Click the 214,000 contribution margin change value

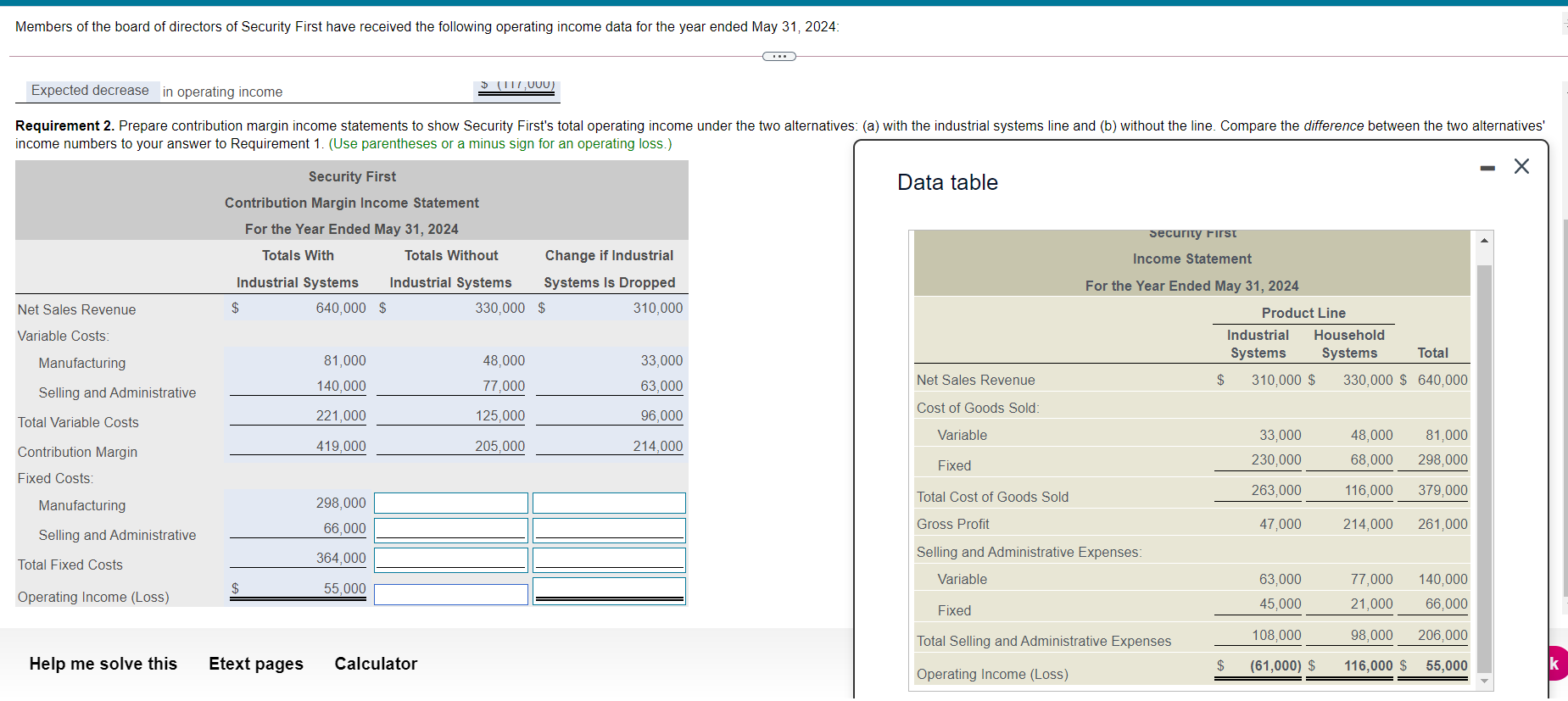pos(657,446)
